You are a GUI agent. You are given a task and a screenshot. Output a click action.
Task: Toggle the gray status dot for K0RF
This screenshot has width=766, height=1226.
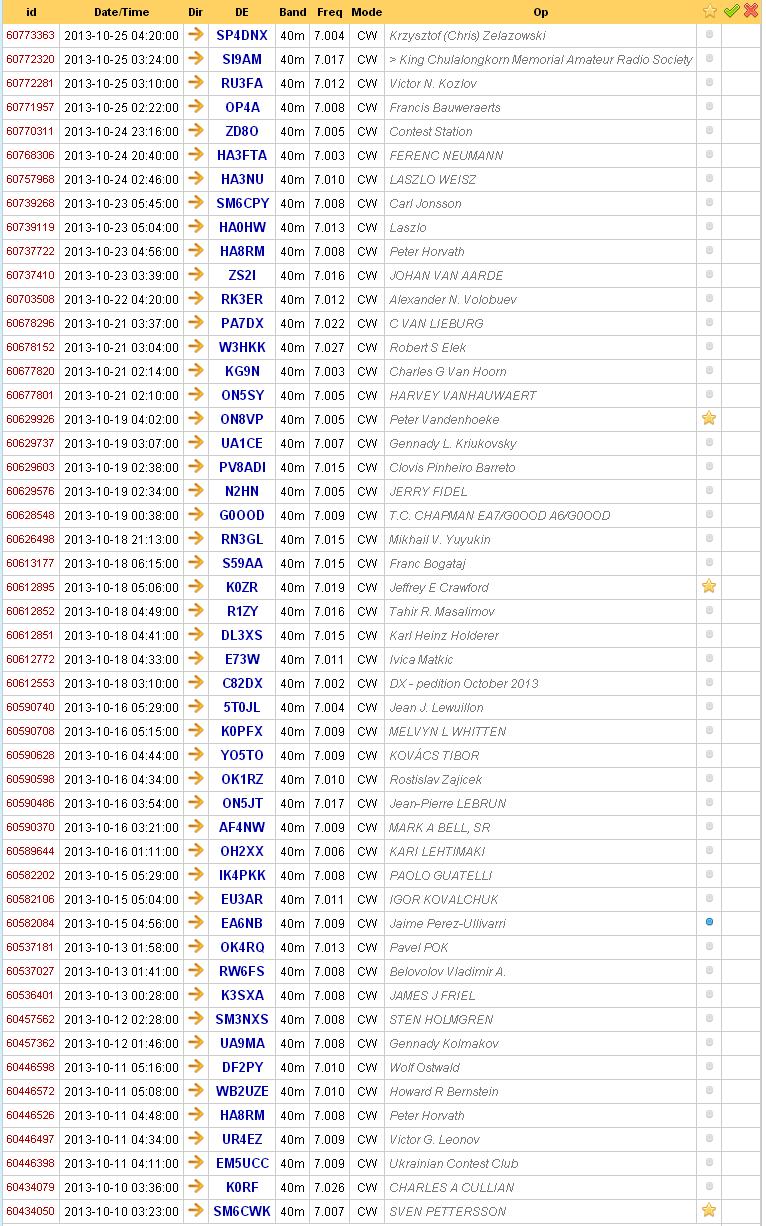point(709,1186)
